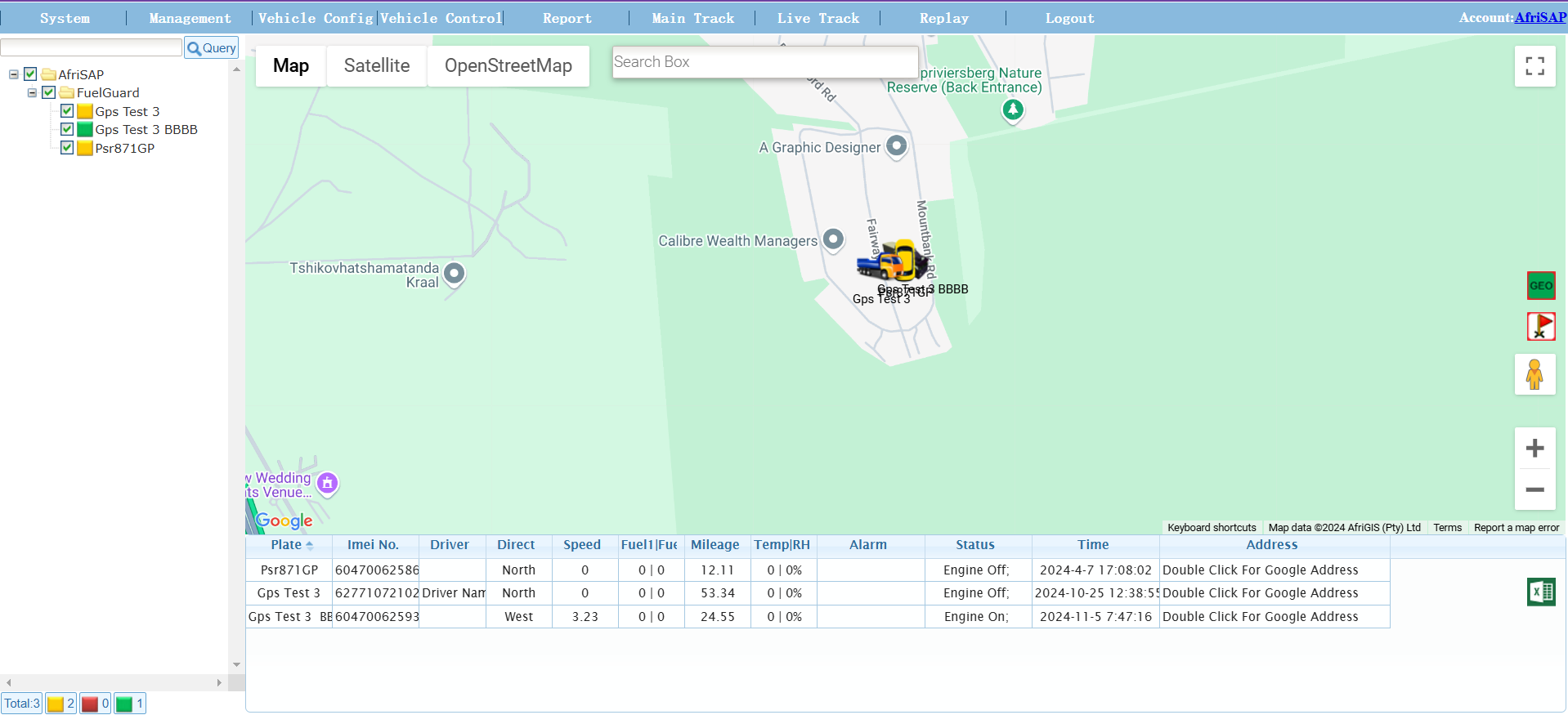Click green status icon of Gps Test 3 BBBB
The height and width of the screenshot is (715, 1568).
85,130
